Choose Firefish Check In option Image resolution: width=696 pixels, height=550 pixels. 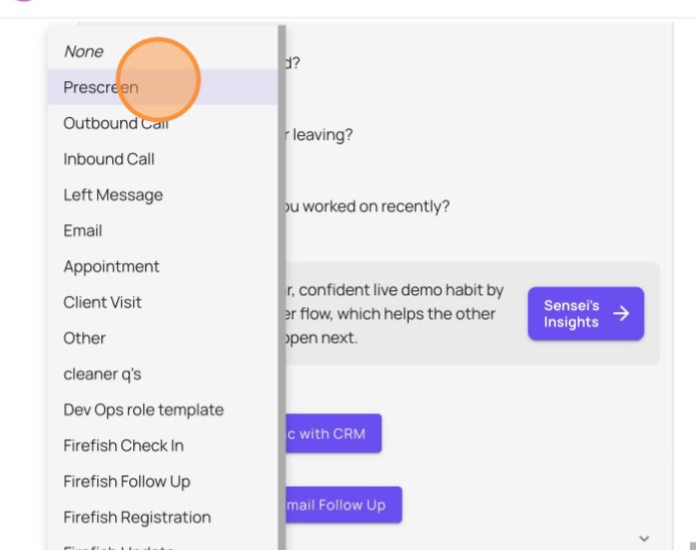click(163, 446)
